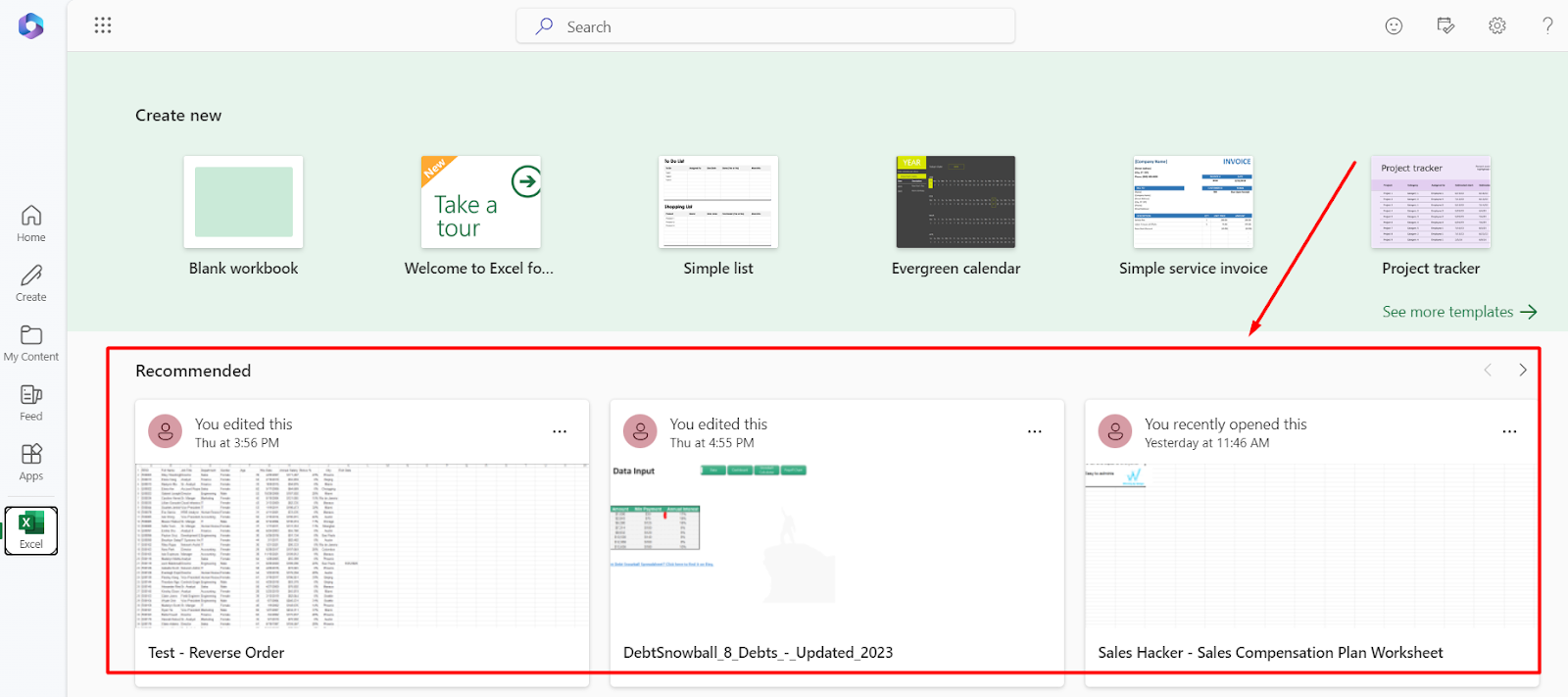Open more options for DebtSnowball card
This screenshot has height=697, width=1568.
(1035, 431)
